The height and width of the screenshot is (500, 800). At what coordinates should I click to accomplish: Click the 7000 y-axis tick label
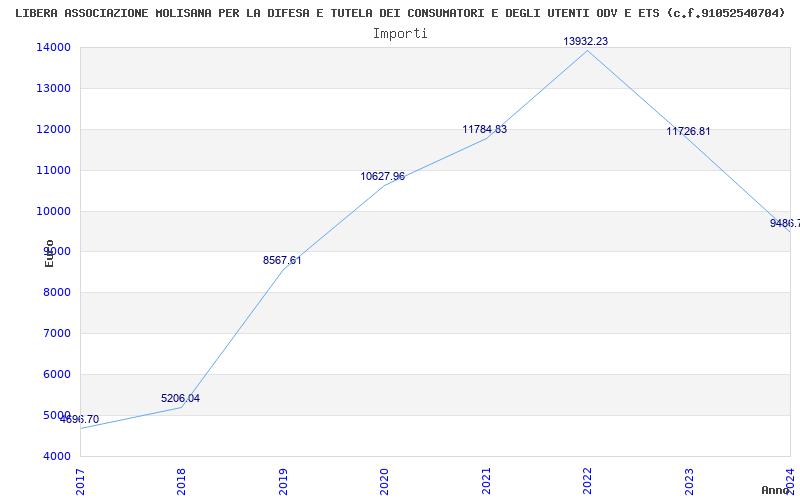tap(56, 333)
